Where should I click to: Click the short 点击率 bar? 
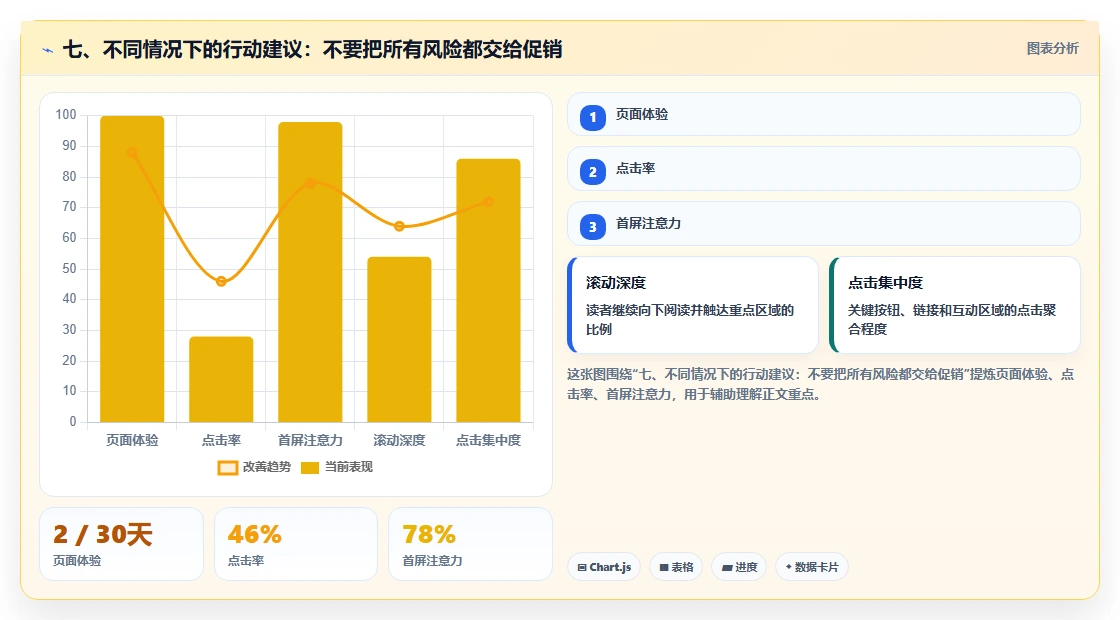pos(221,379)
